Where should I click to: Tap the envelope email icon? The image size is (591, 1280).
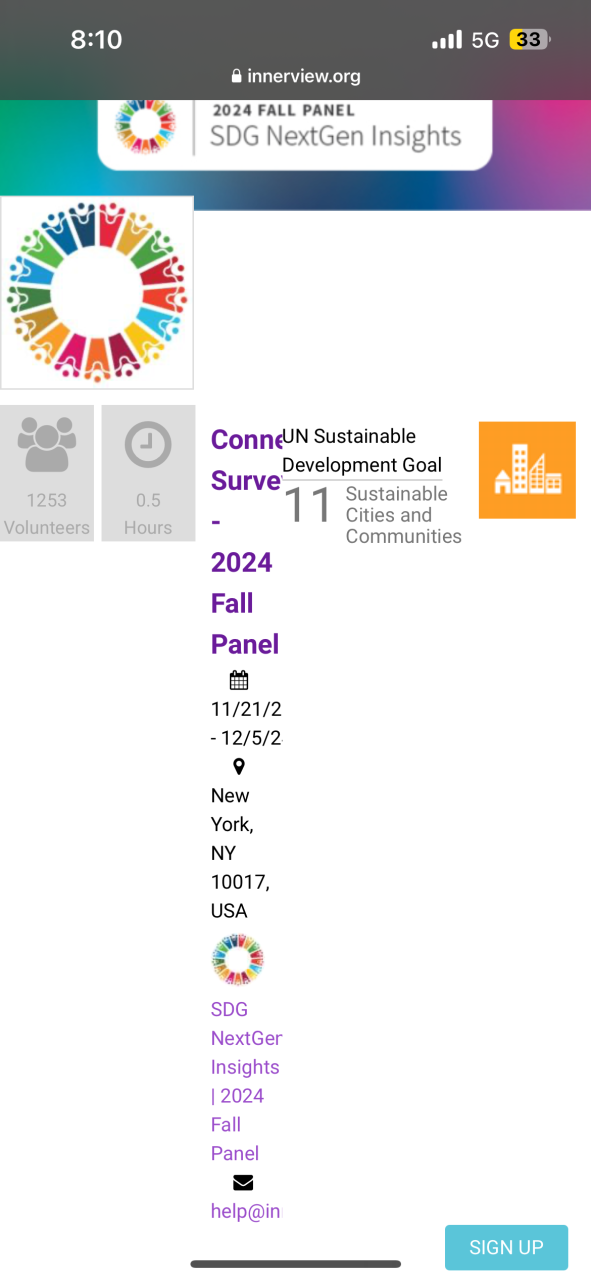(x=243, y=1183)
